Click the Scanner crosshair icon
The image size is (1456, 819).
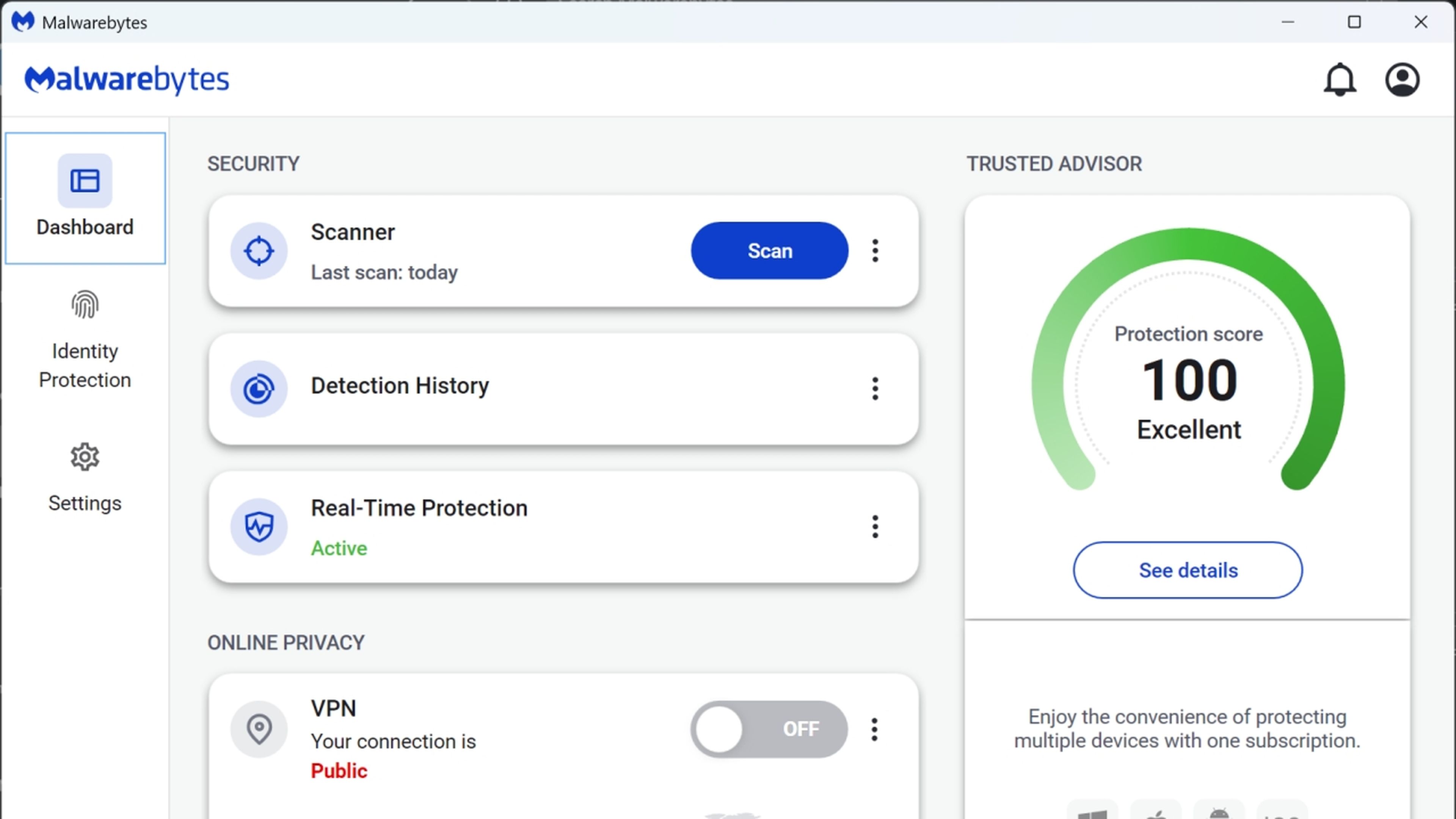[259, 251]
